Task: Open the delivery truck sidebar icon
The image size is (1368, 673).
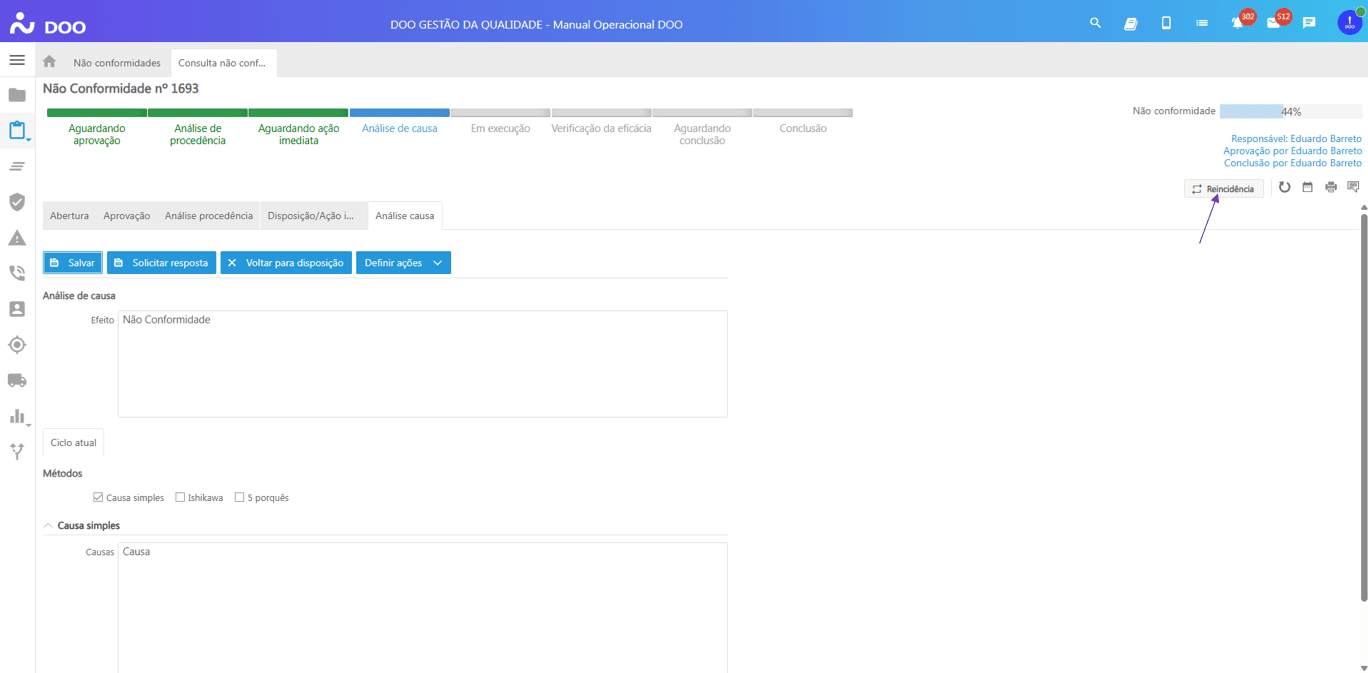Action: click(x=17, y=381)
